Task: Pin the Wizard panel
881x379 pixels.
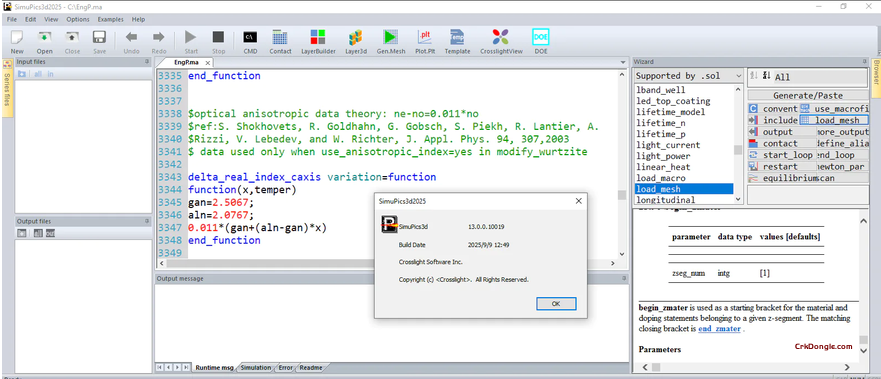Action: 864,62
